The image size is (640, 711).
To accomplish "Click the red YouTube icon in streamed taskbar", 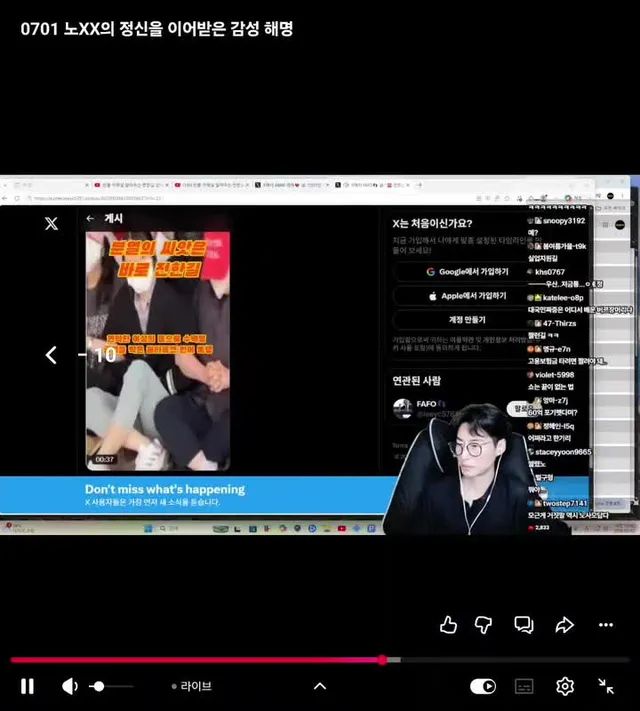I will click(342, 528).
